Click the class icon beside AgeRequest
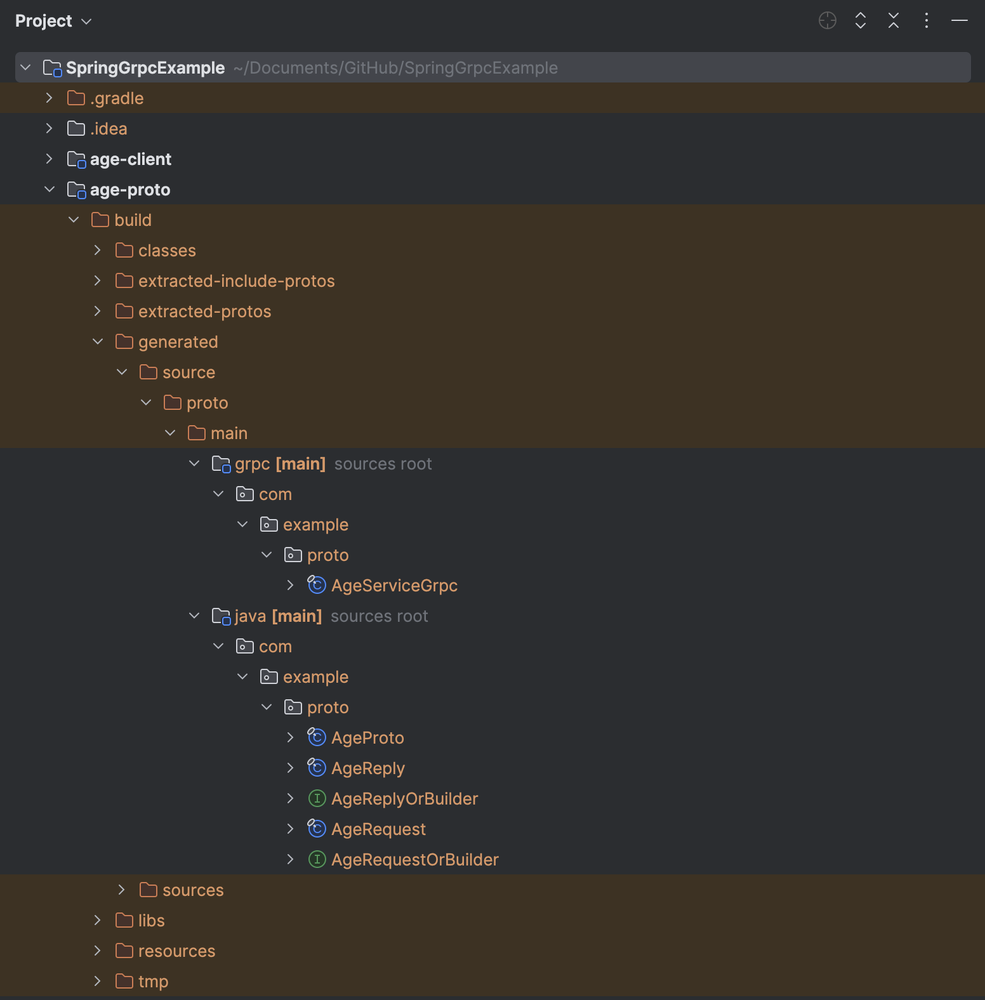985x1000 pixels. [315, 829]
